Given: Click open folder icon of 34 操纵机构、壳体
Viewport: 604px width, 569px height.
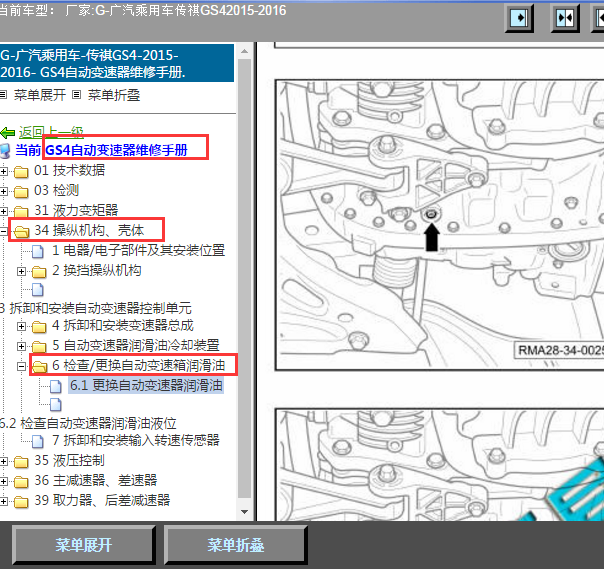Looking at the screenshot, I should click(22, 232).
